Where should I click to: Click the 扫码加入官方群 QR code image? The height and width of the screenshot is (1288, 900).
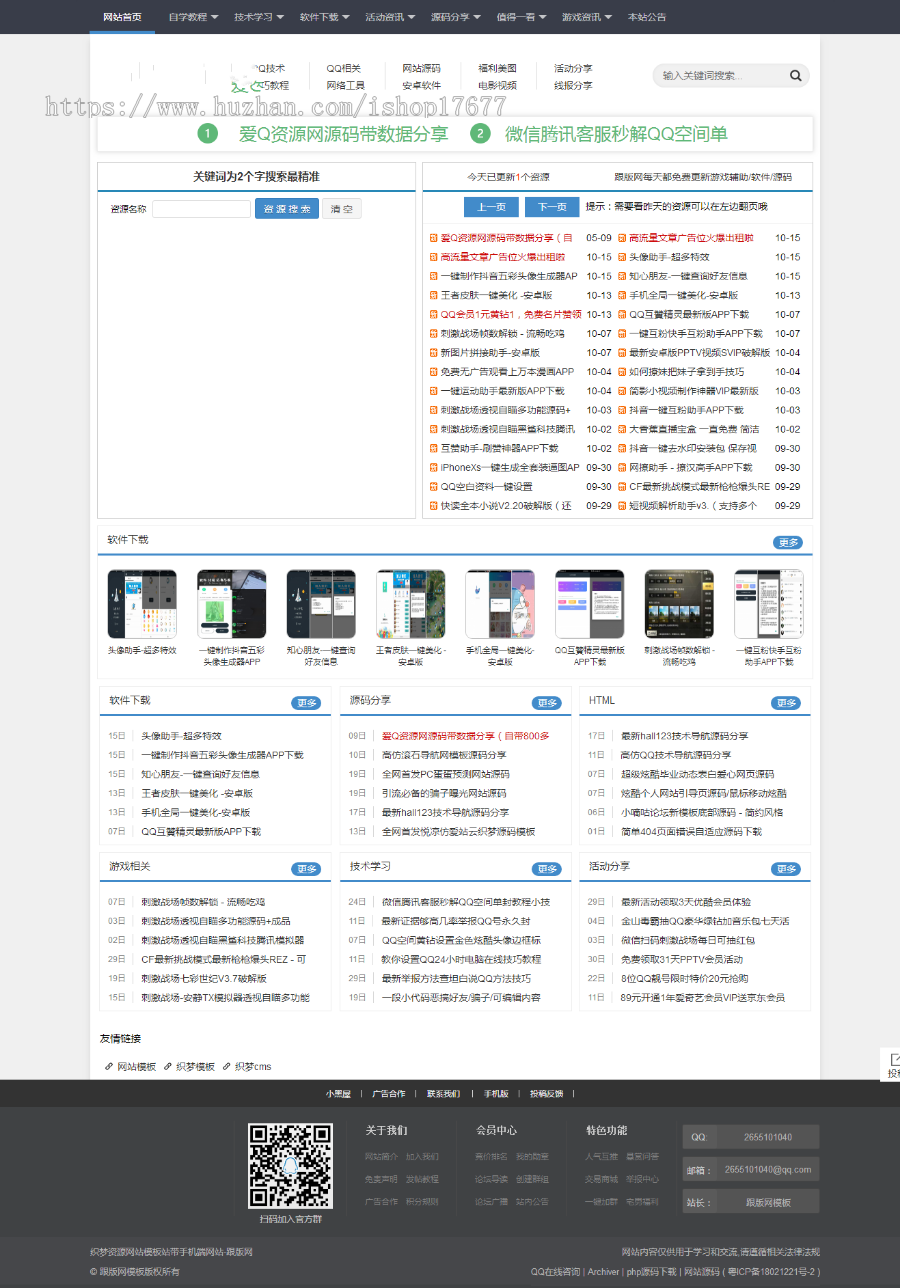(x=289, y=1166)
